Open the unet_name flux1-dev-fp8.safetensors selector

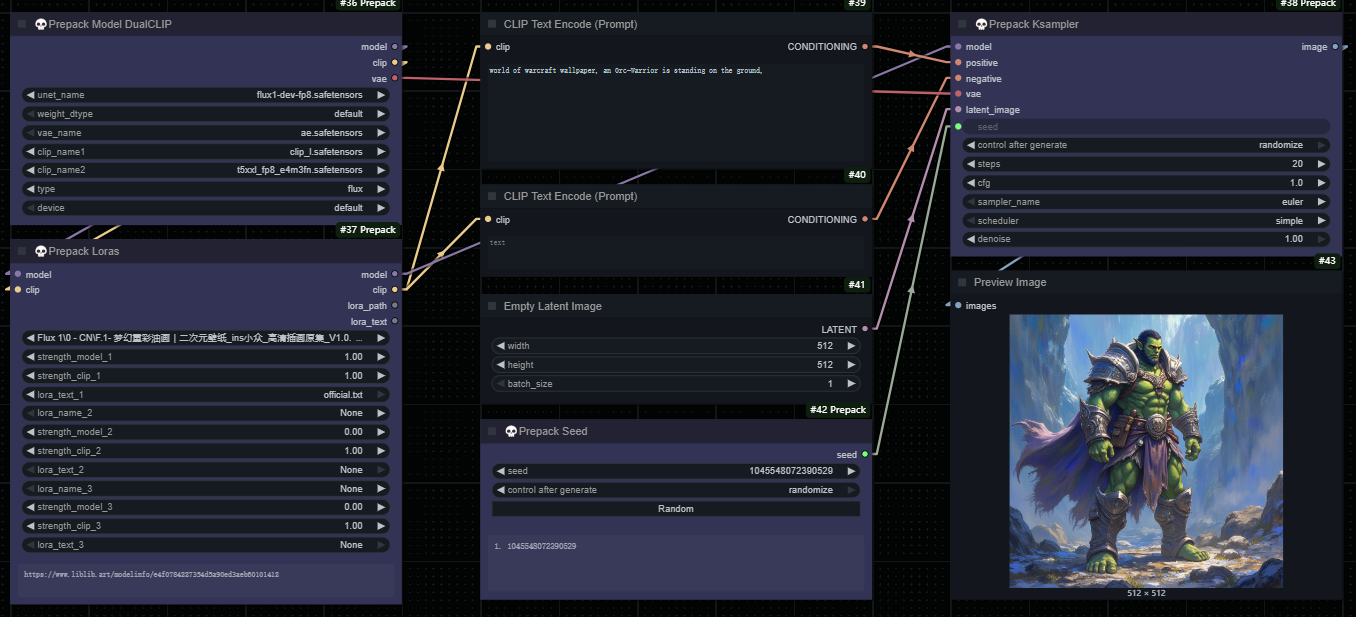tap(206, 95)
